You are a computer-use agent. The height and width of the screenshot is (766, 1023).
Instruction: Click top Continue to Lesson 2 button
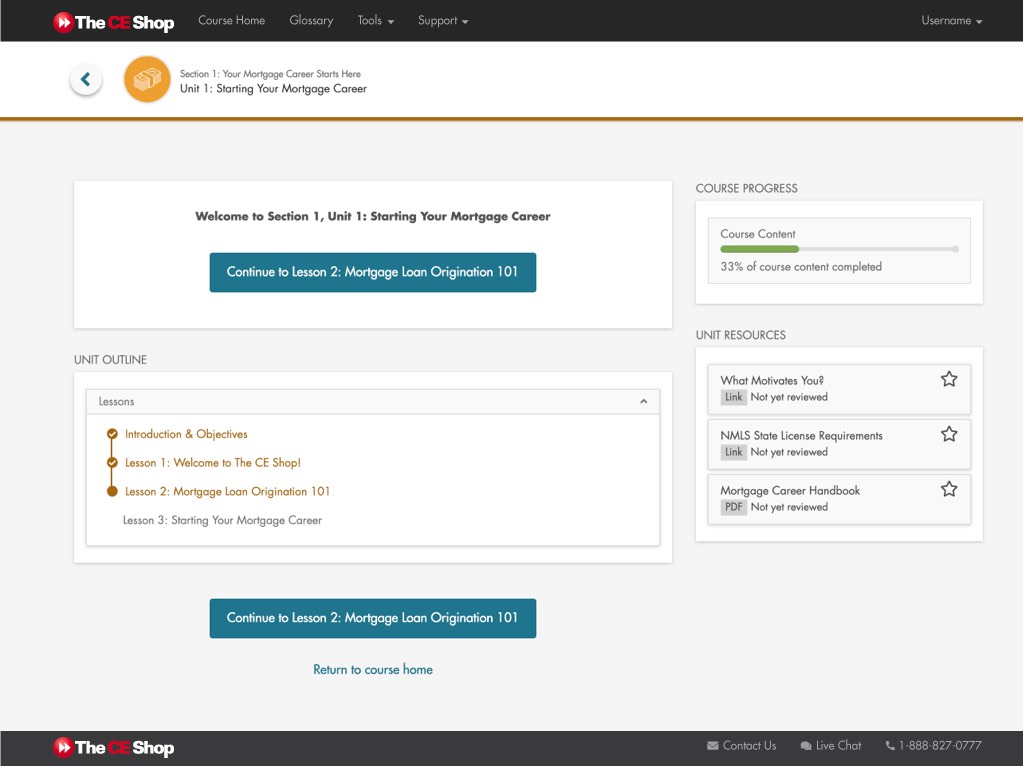[x=373, y=272]
